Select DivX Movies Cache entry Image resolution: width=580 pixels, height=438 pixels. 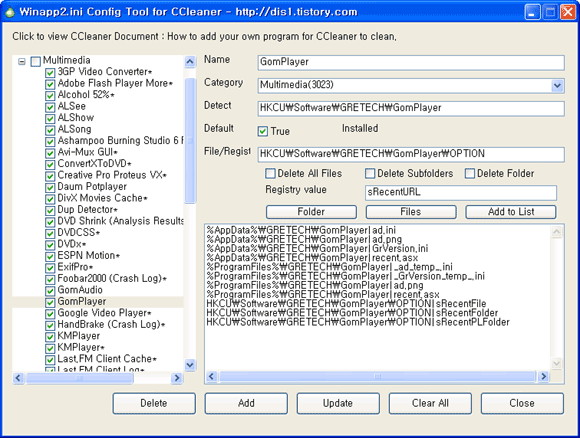click(102, 198)
